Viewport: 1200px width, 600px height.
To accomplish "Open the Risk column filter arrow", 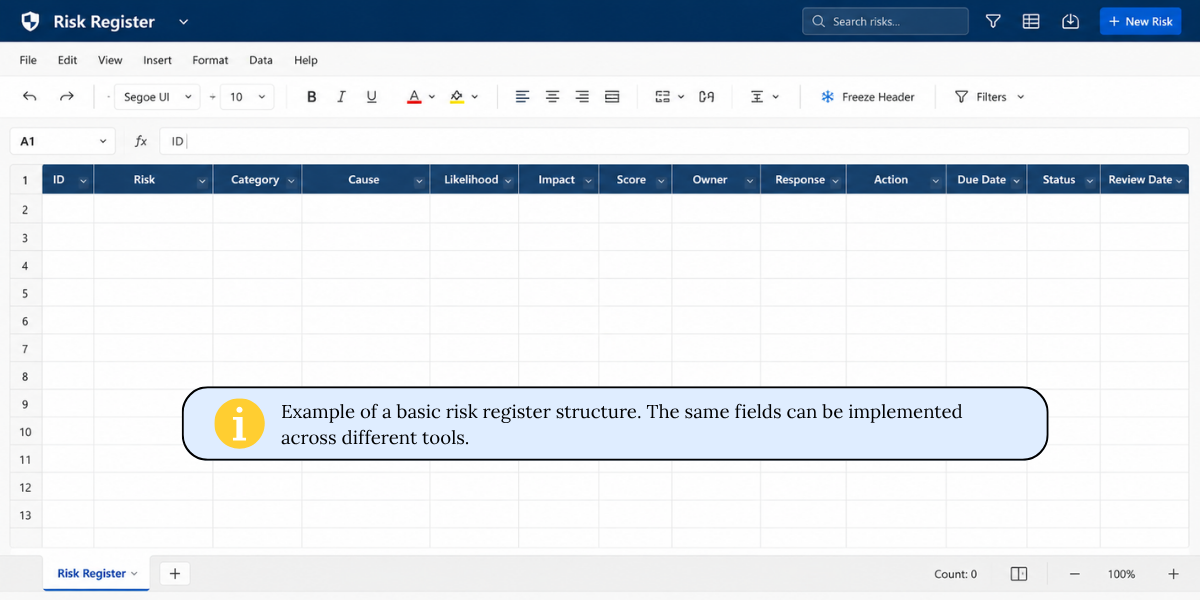I will tap(202, 181).
